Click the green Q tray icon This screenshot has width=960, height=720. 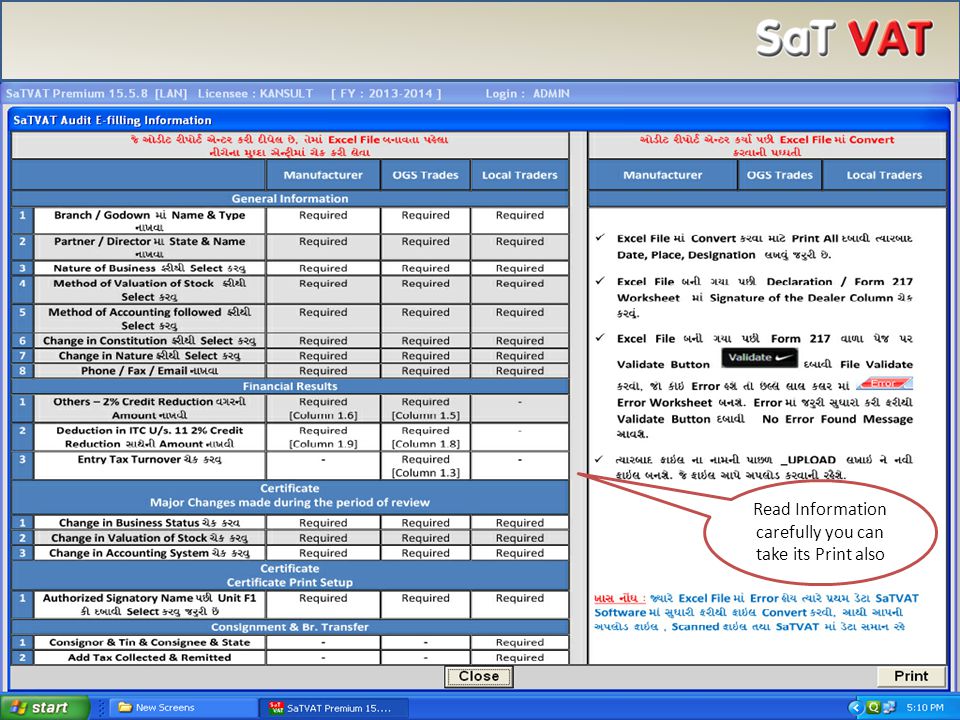872,708
